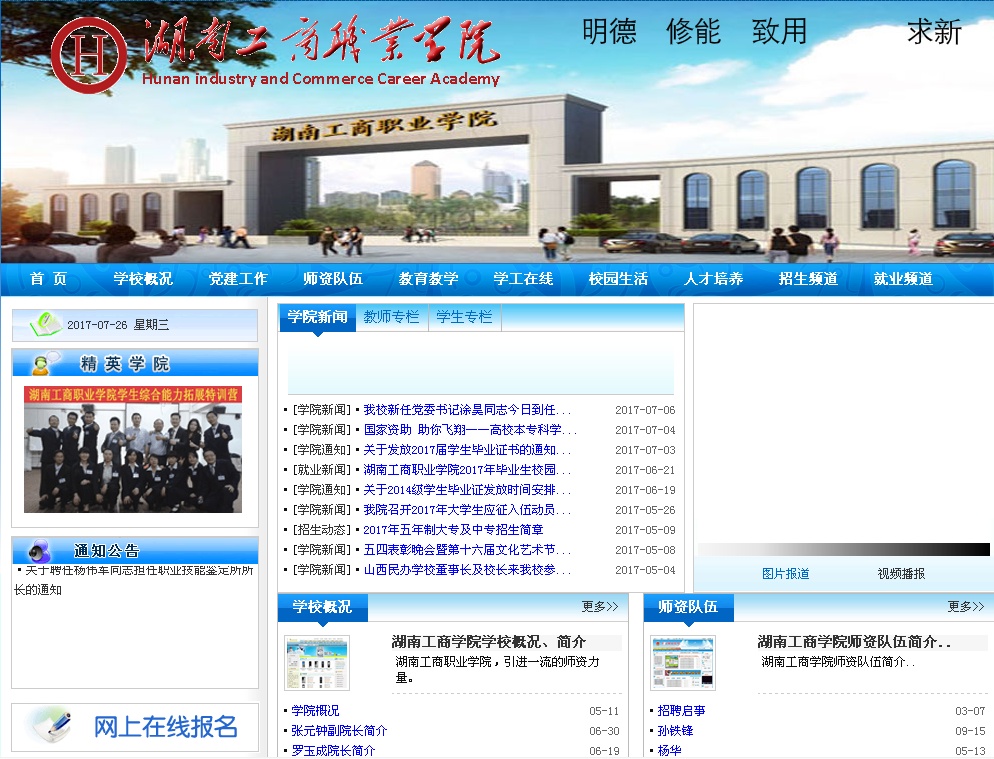Click the 精英学院 person icon
This screenshot has height=759, width=994.
coord(43,363)
